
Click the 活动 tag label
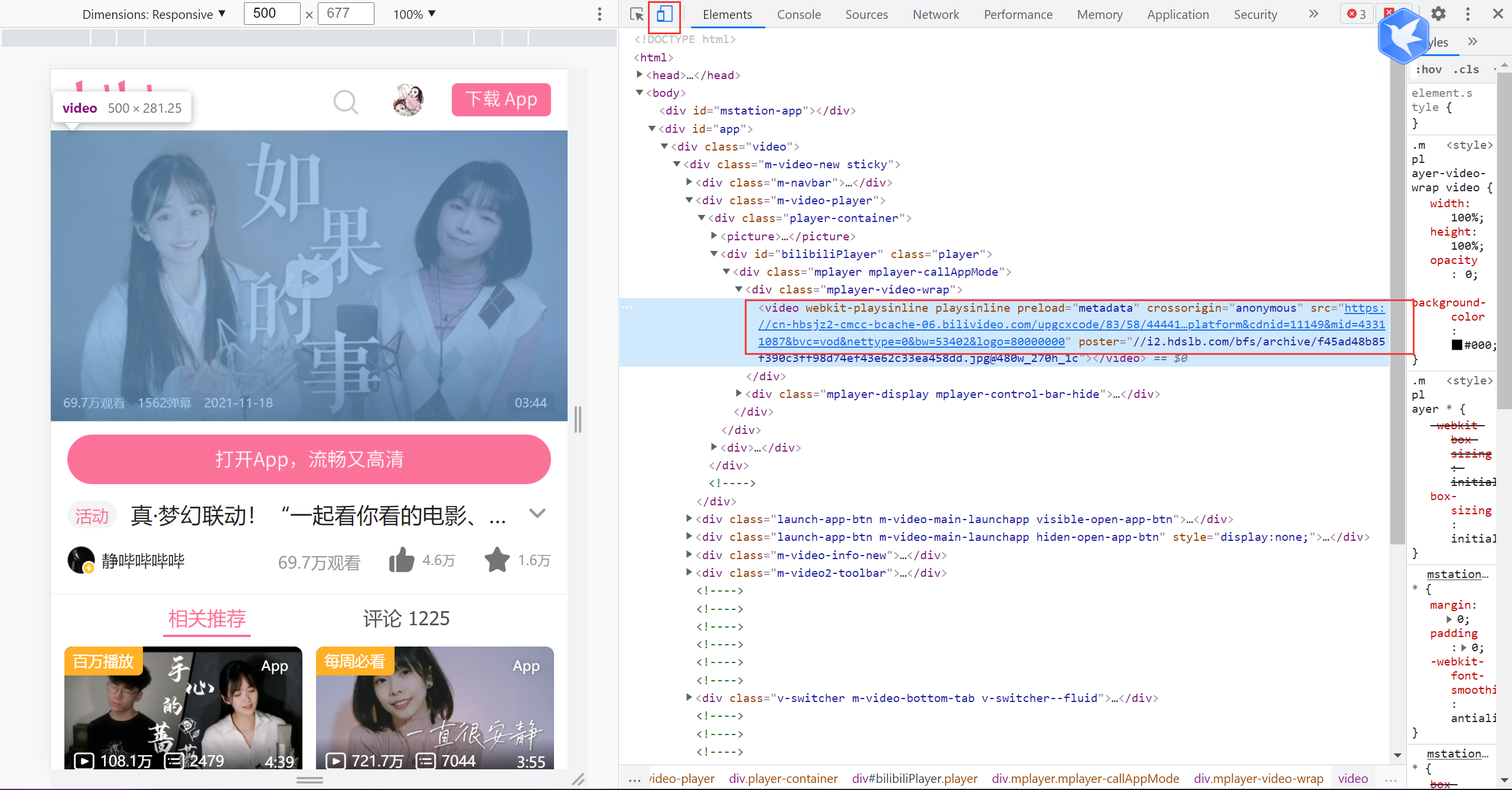click(x=92, y=515)
